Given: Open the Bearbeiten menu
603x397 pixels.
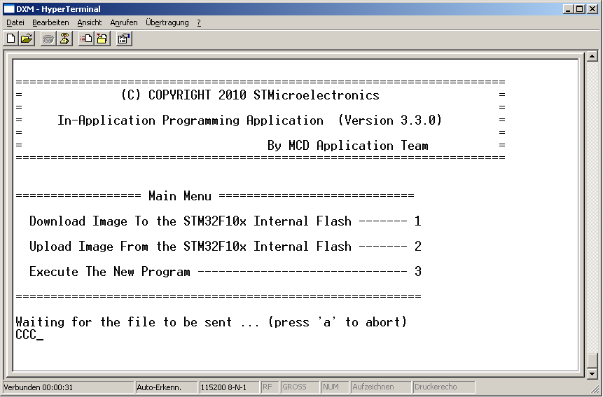Looking at the screenshot, I should [x=51, y=22].
